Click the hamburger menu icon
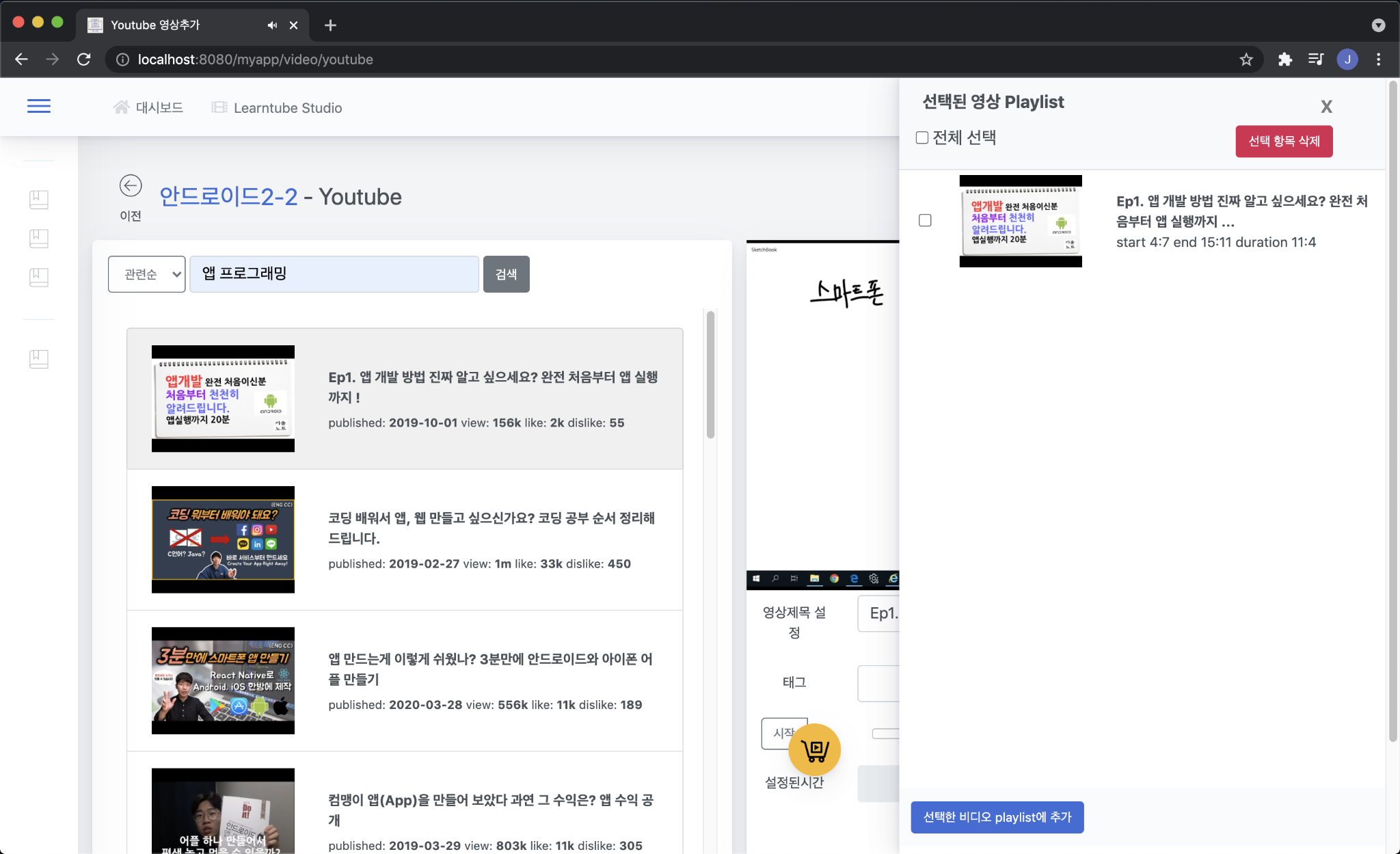This screenshot has height=854, width=1400. pos(38,106)
